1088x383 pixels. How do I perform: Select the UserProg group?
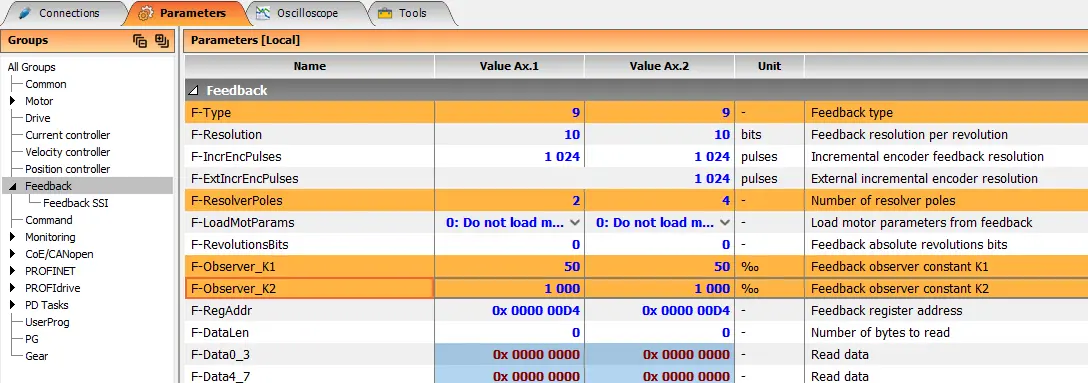47,322
